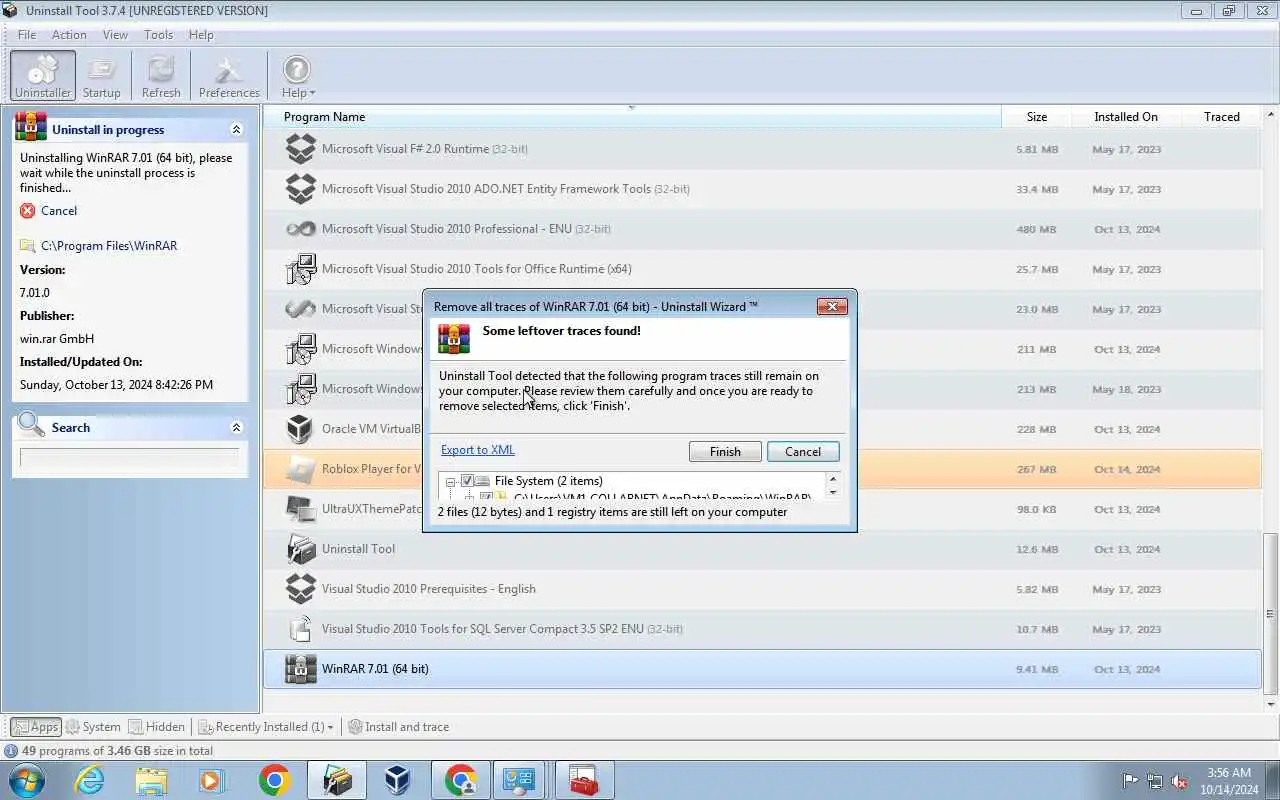Open the Help menu in menu bar
This screenshot has height=800, width=1280.
(x=201, y=34)
